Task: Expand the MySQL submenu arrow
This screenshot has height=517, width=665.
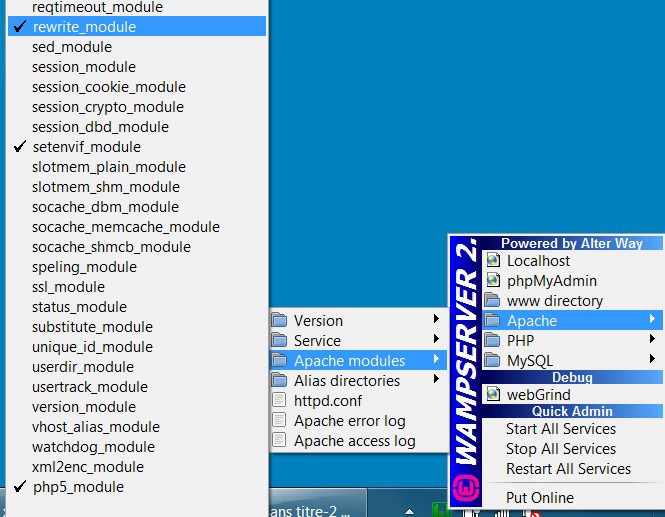Action: [652, 359]
